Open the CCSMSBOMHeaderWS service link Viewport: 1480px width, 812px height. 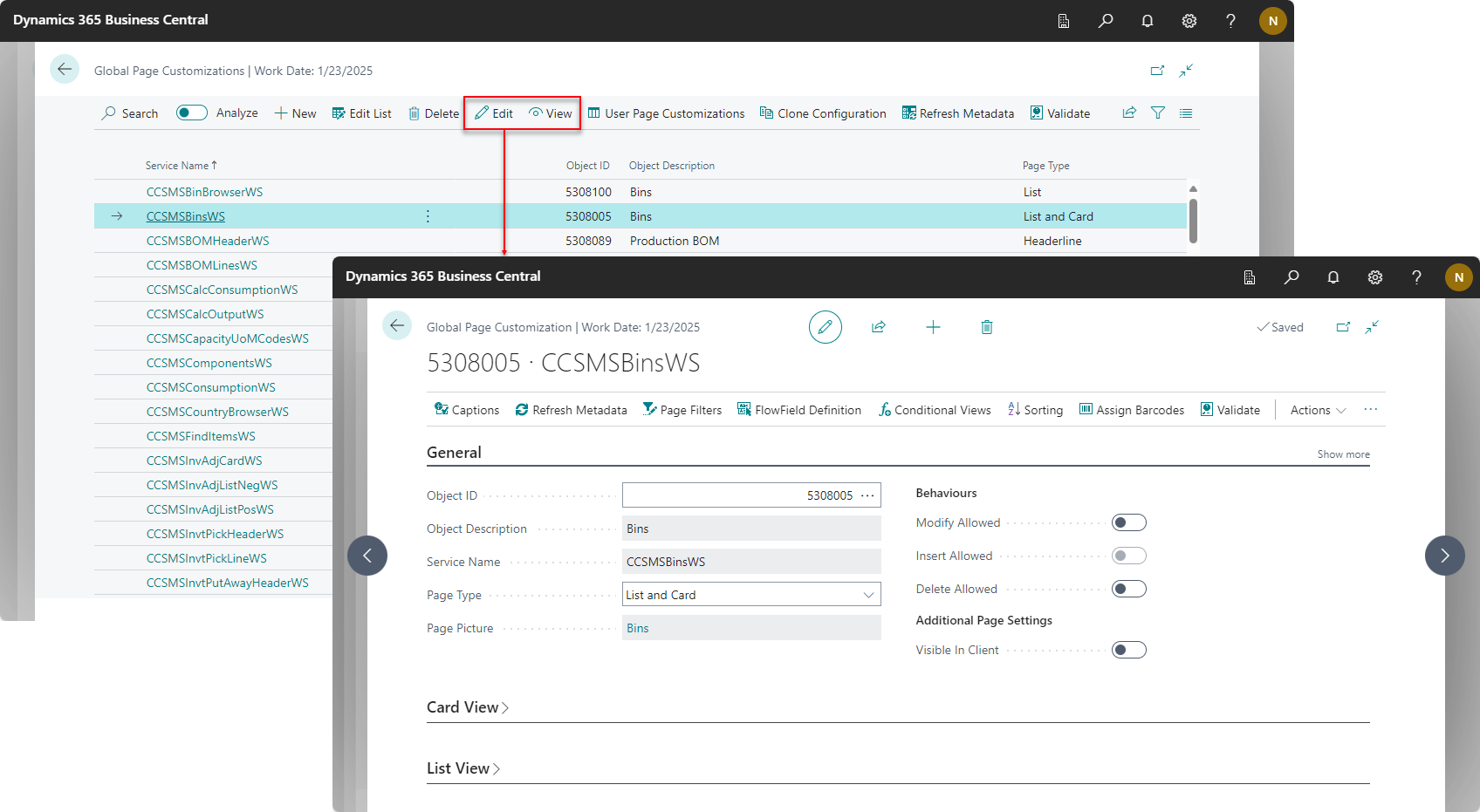tap(208, 241)
